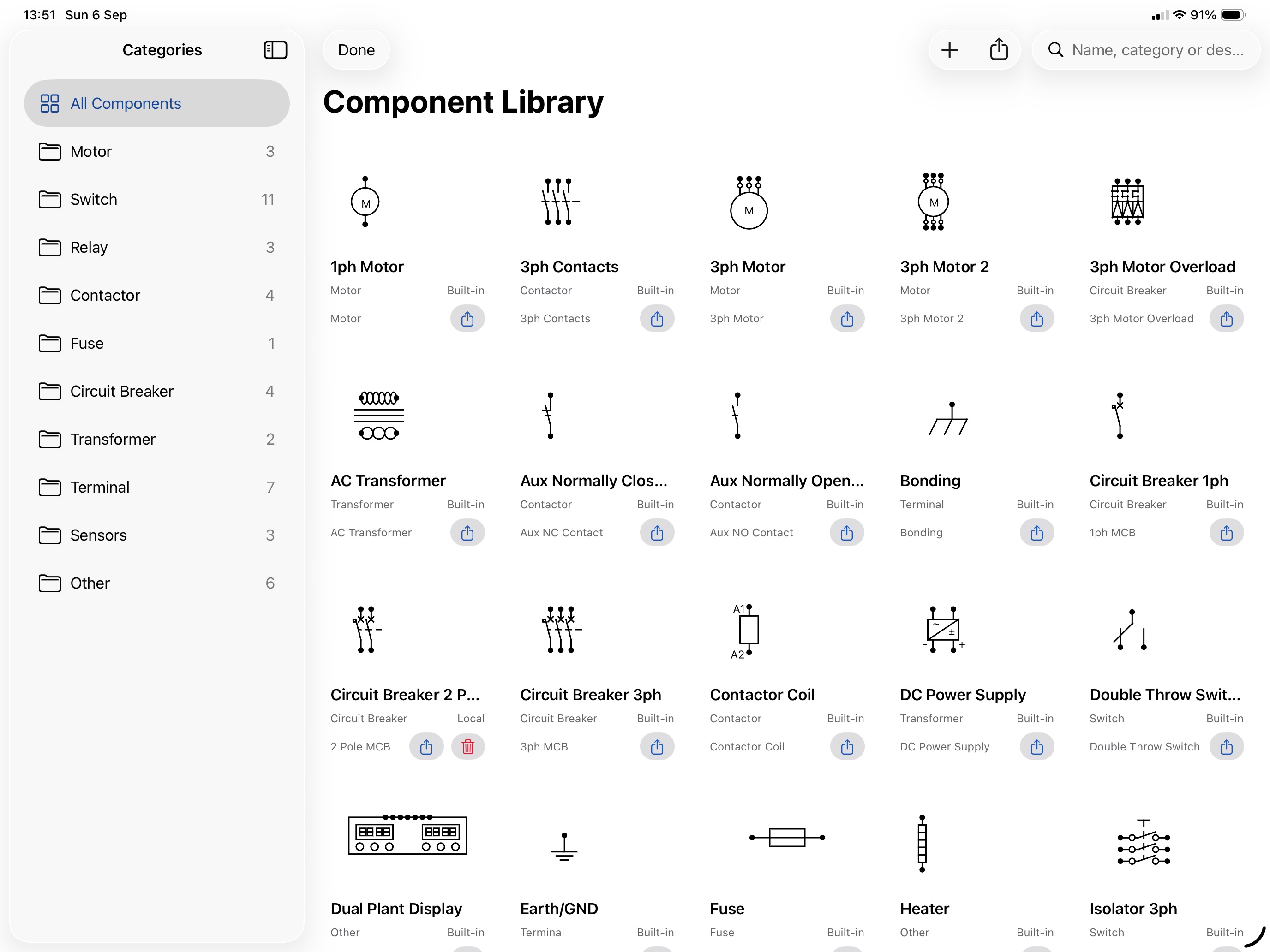The image size is (1270, 952).
Task: Delete the 2 Pole MCB component
Action: (468, 747)
